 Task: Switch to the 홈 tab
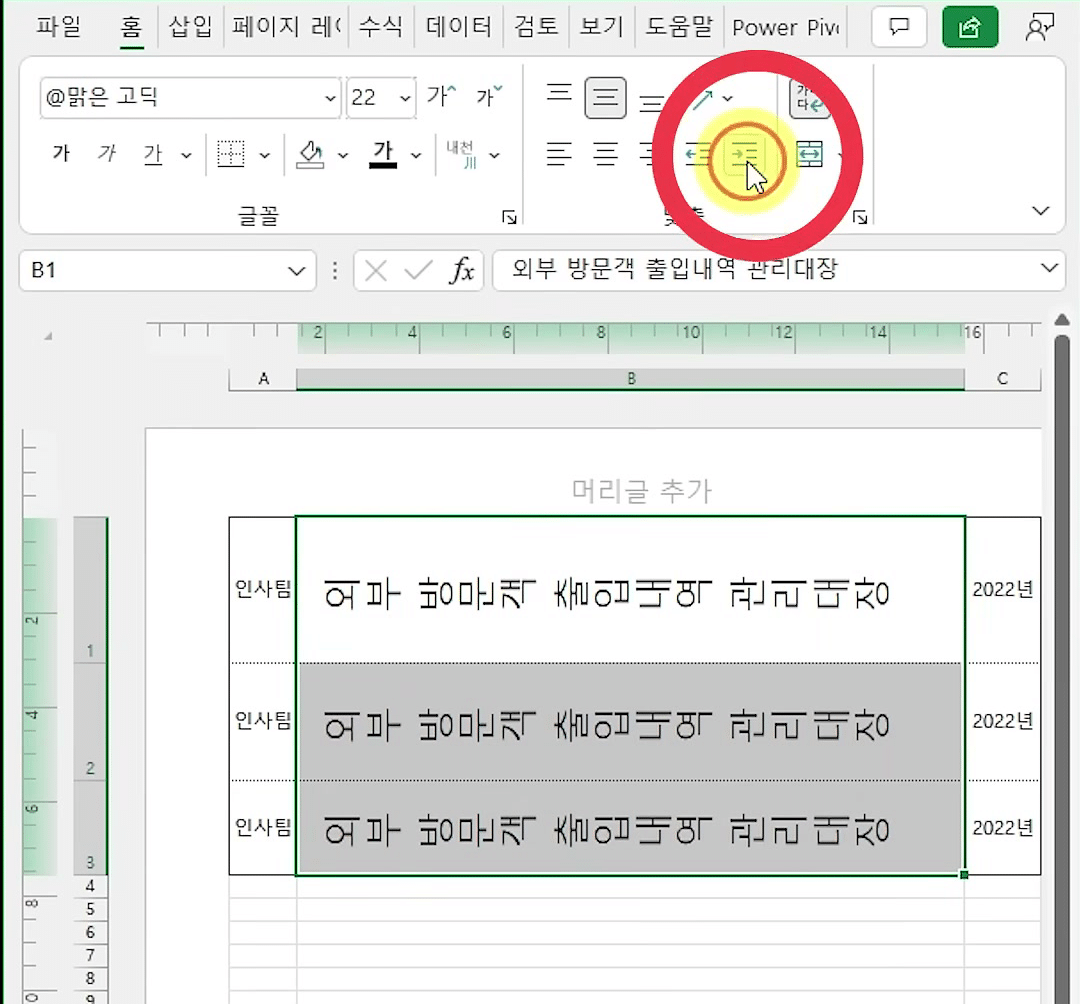pyautogui.click(x=131, y=28)
